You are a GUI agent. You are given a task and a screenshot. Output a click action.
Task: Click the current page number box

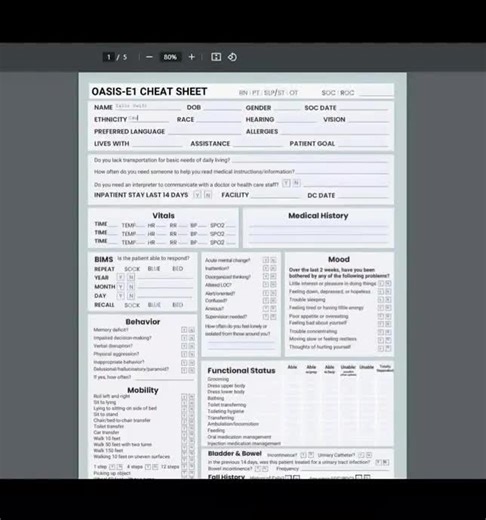tap(109, 57)
